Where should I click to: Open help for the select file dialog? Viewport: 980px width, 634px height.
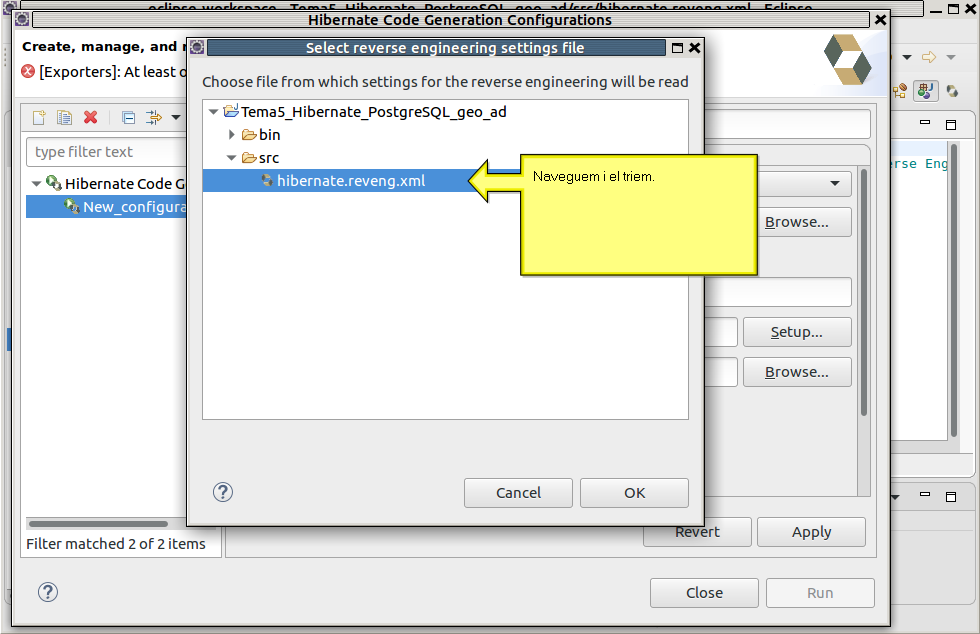pos(222,493)
